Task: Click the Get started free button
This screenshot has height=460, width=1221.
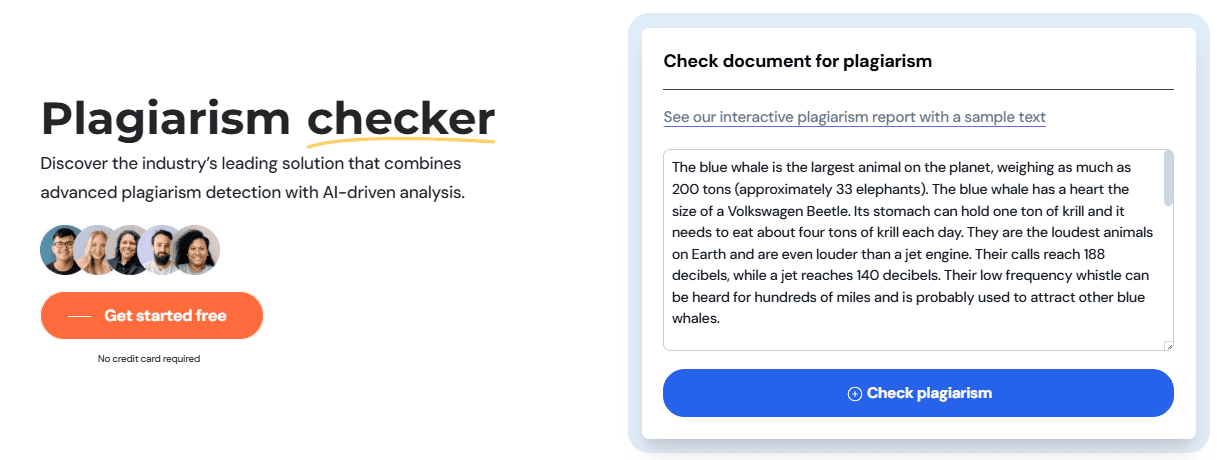Action: [x=152, y=316]
